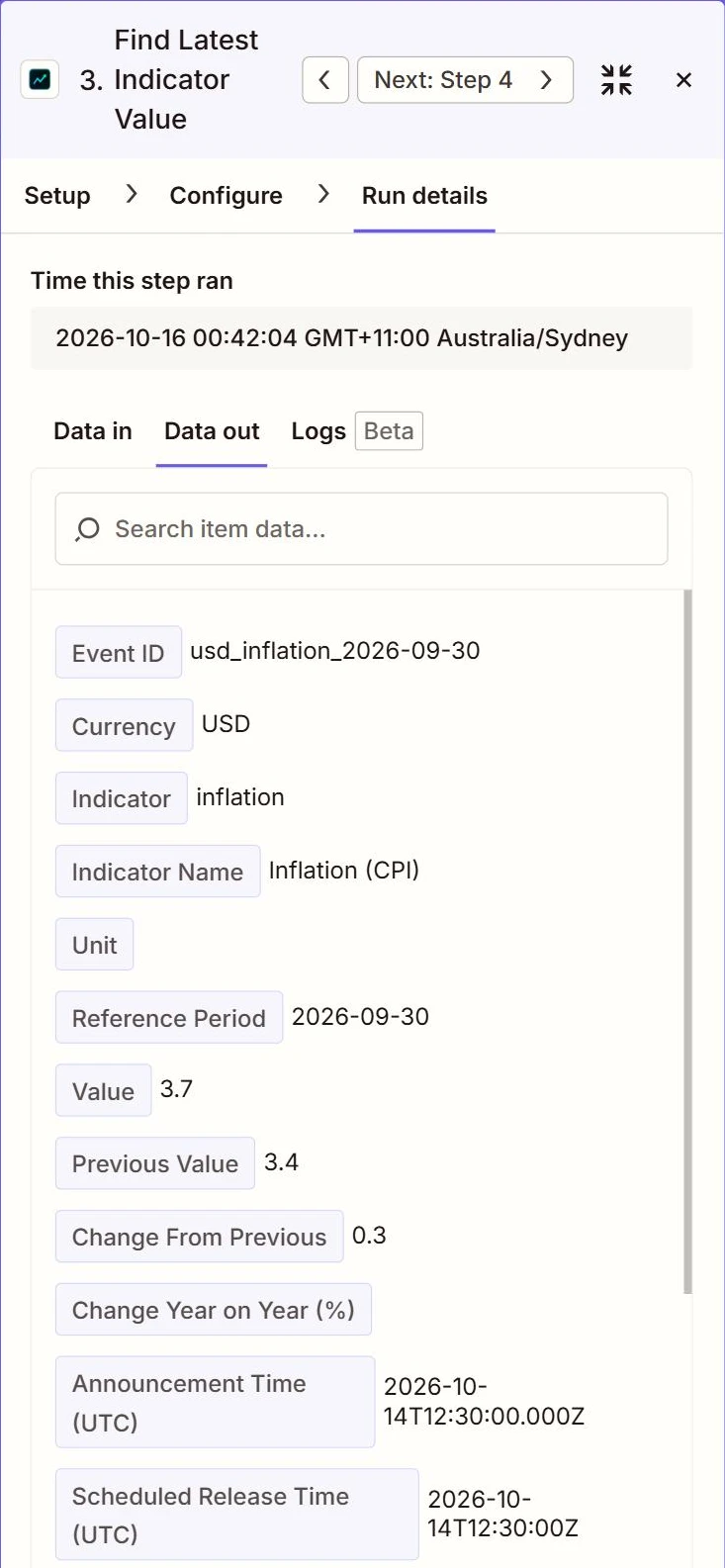Click the scheduled release time 2026-10-14T12:30:00Z

(503, 1514)
